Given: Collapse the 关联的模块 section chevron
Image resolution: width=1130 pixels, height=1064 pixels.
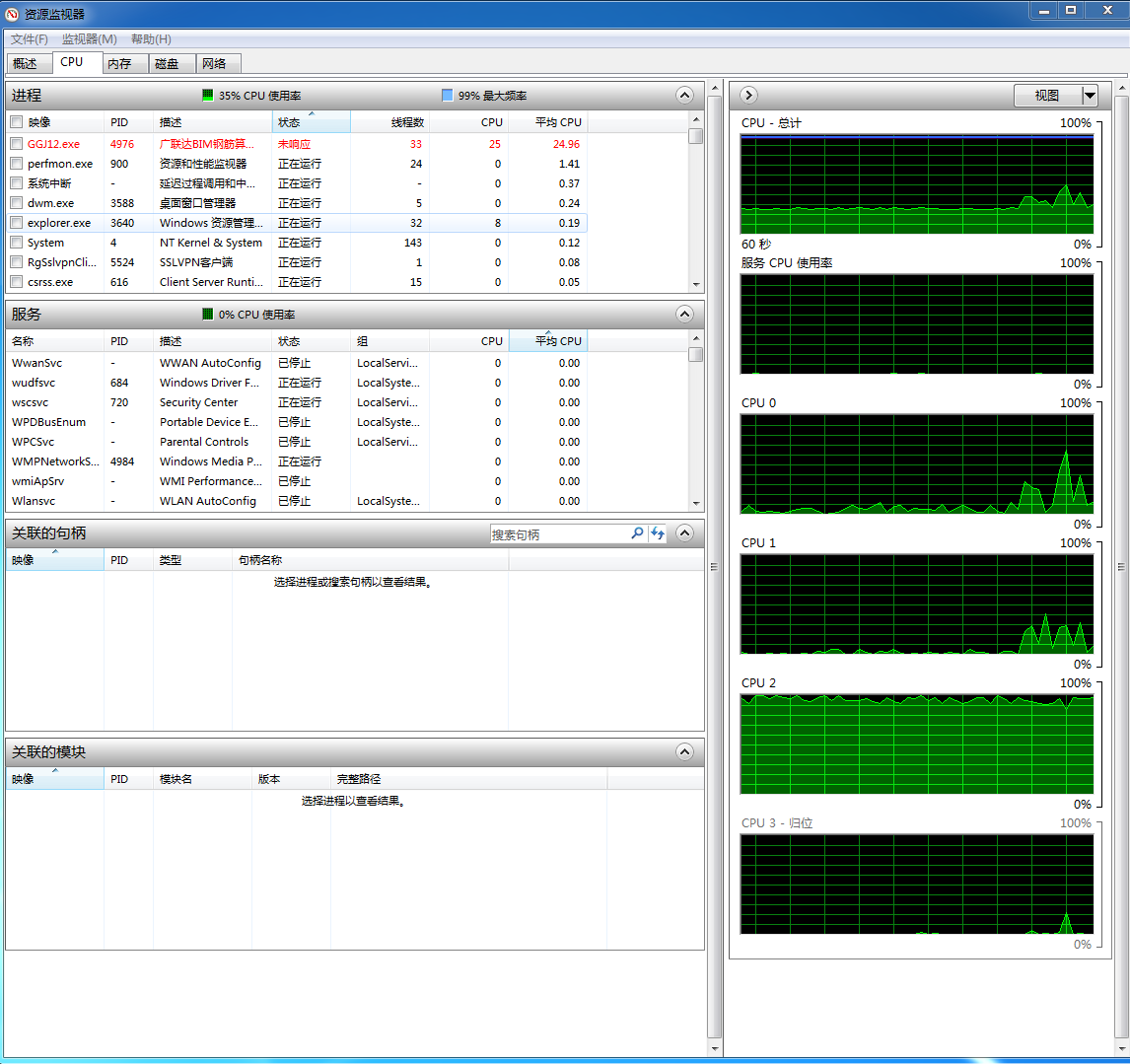Looking at the screenshot, I should tap(684, 752).
